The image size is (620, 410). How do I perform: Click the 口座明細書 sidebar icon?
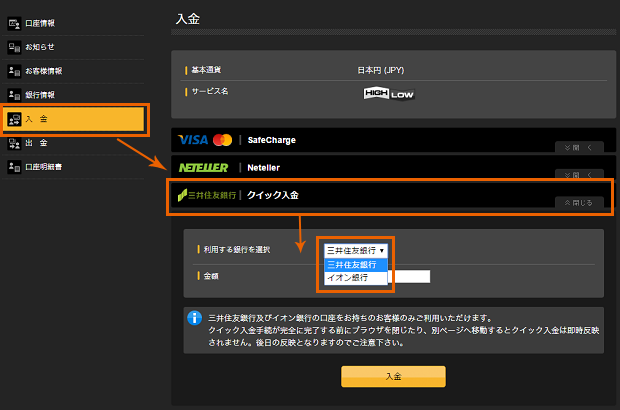coord(14,167)
